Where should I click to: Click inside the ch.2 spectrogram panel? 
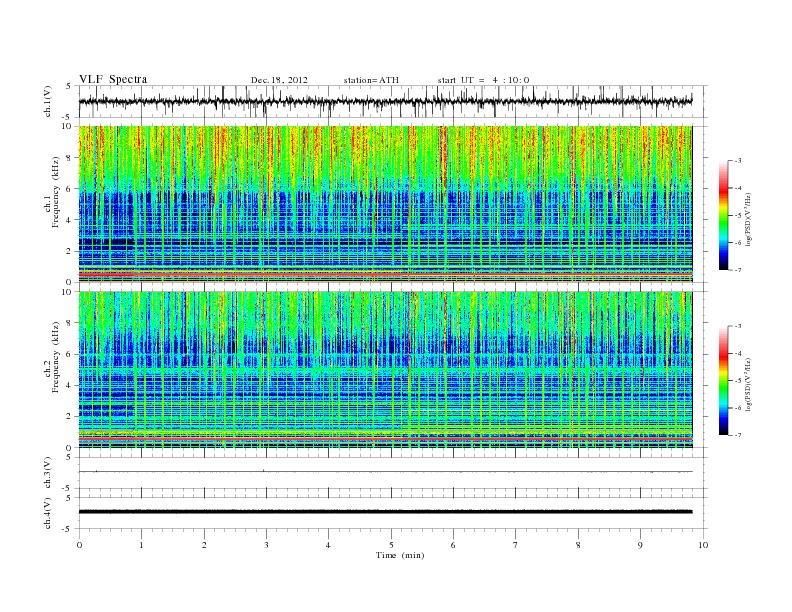385,370
